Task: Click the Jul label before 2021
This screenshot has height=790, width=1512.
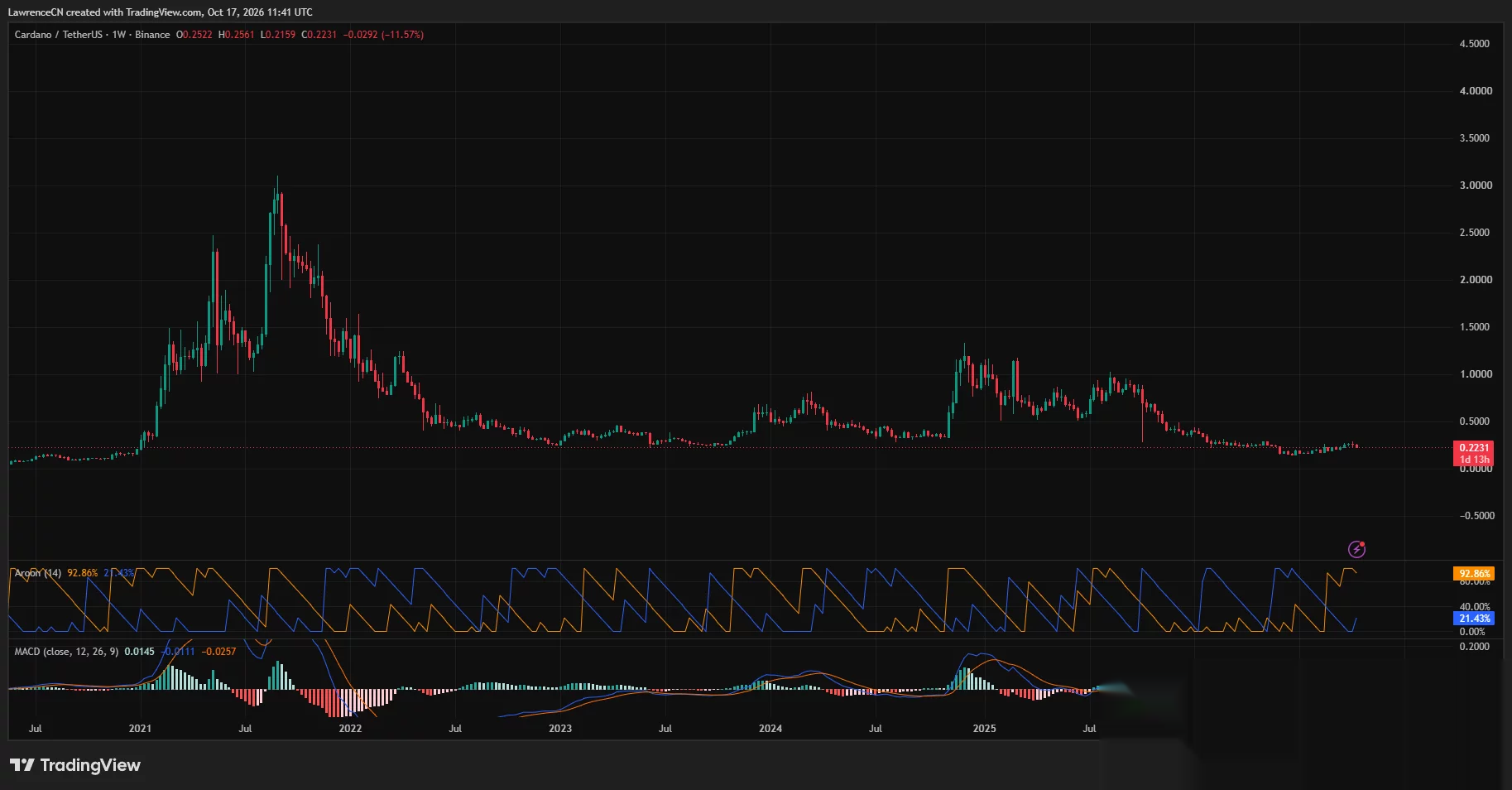Action: [35, 729]
